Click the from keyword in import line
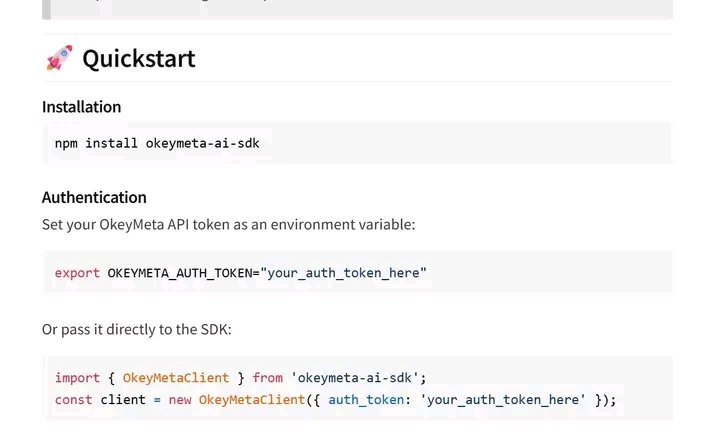The height and width of the screenshot is (441, 720). click(x=268, y=378)
